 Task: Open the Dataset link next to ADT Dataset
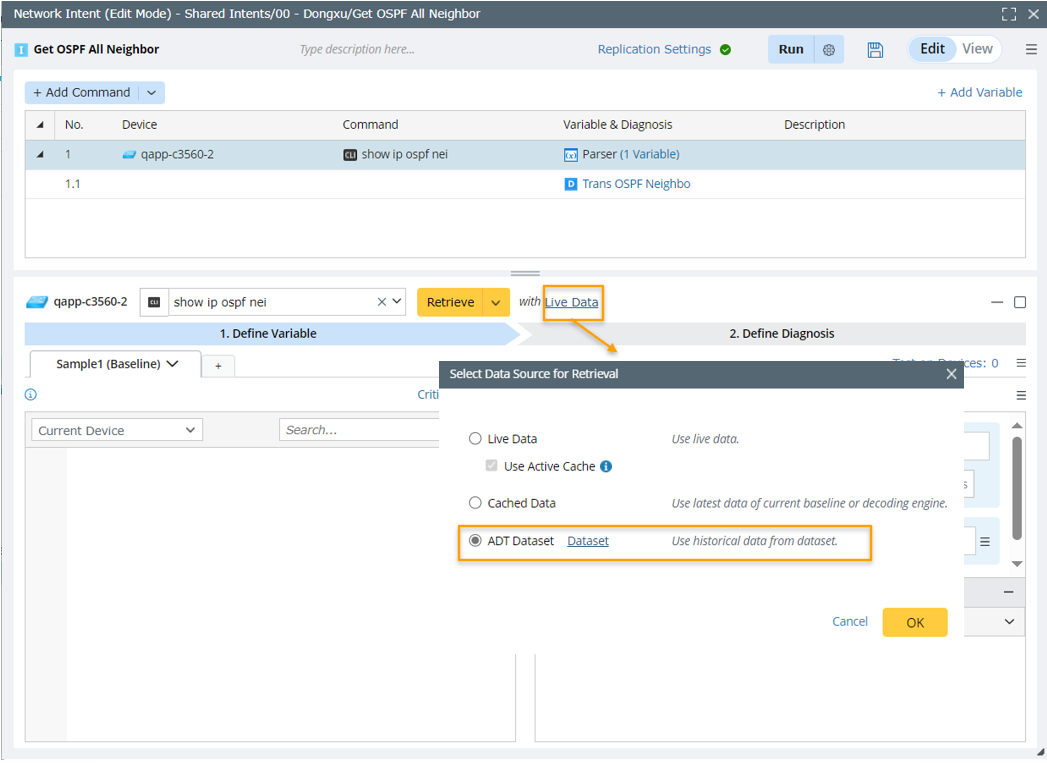tap(587, 541)
